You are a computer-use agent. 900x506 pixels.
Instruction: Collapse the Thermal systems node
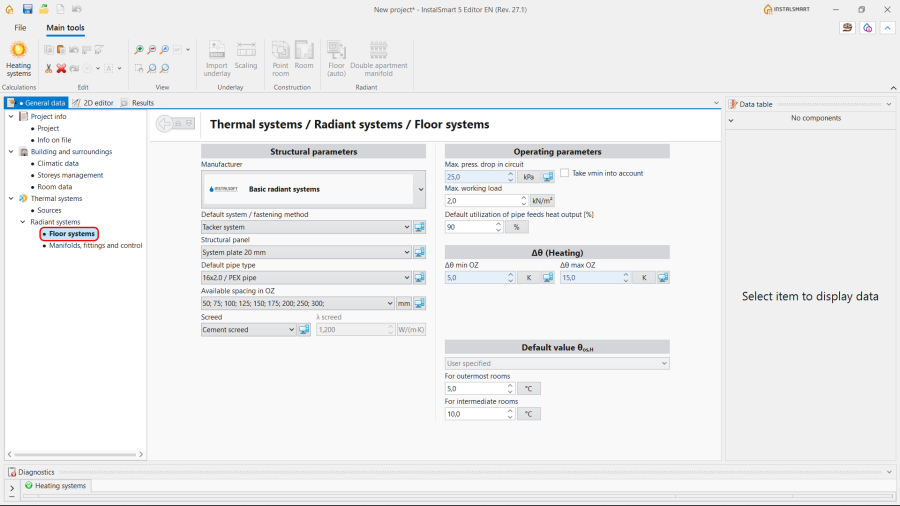coord(11,198)
